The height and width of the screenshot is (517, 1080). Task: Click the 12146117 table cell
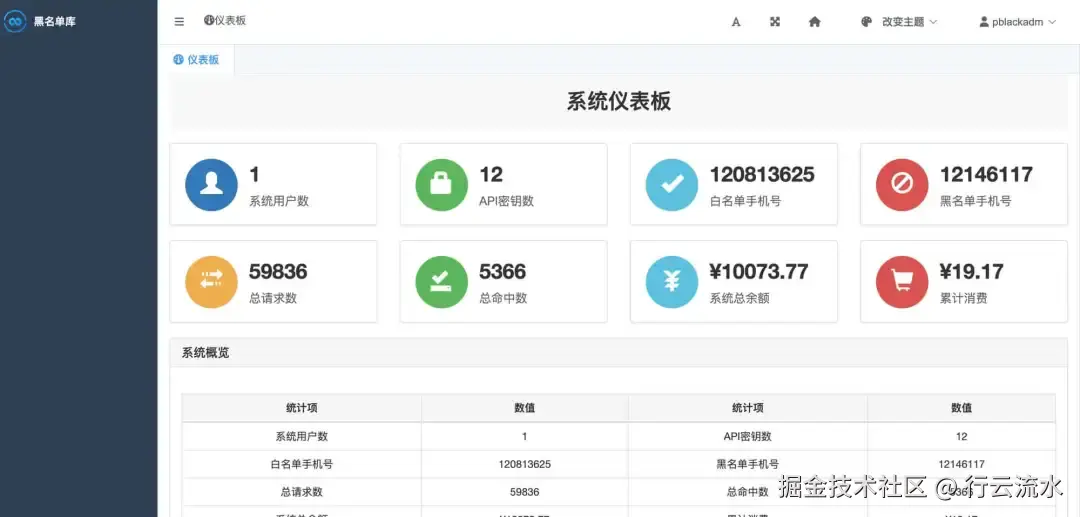click(961, 464)
